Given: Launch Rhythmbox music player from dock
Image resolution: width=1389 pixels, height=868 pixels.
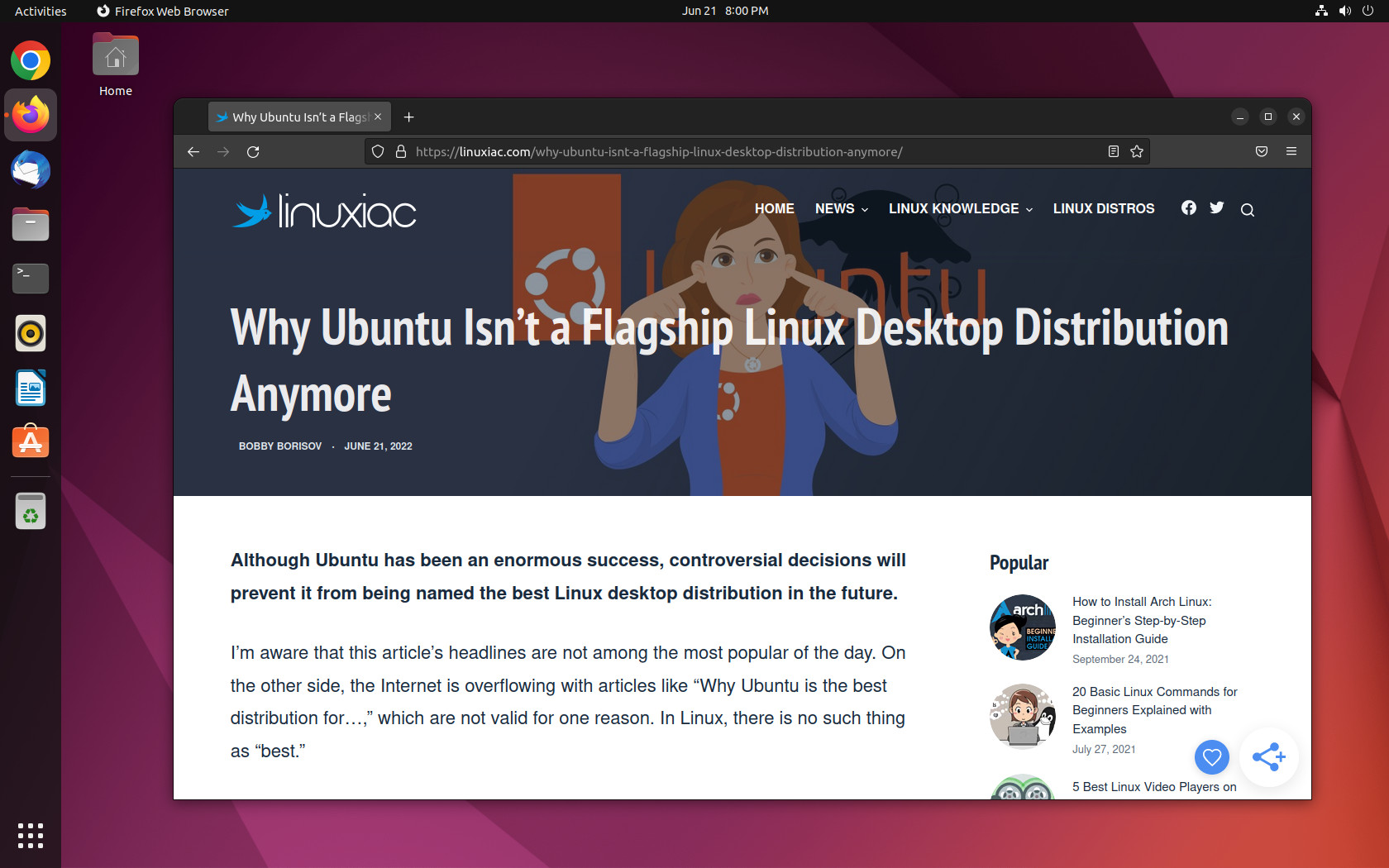Looking at the screenshot, I should pyautogui.click(x=31, y=333).
